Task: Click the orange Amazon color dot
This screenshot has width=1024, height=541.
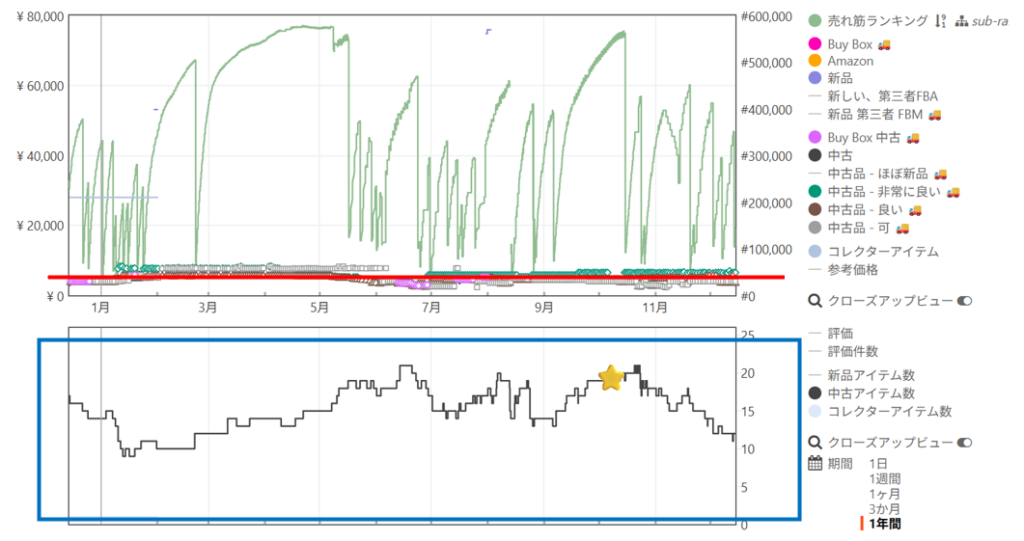Action: click(x=815, y=61)
